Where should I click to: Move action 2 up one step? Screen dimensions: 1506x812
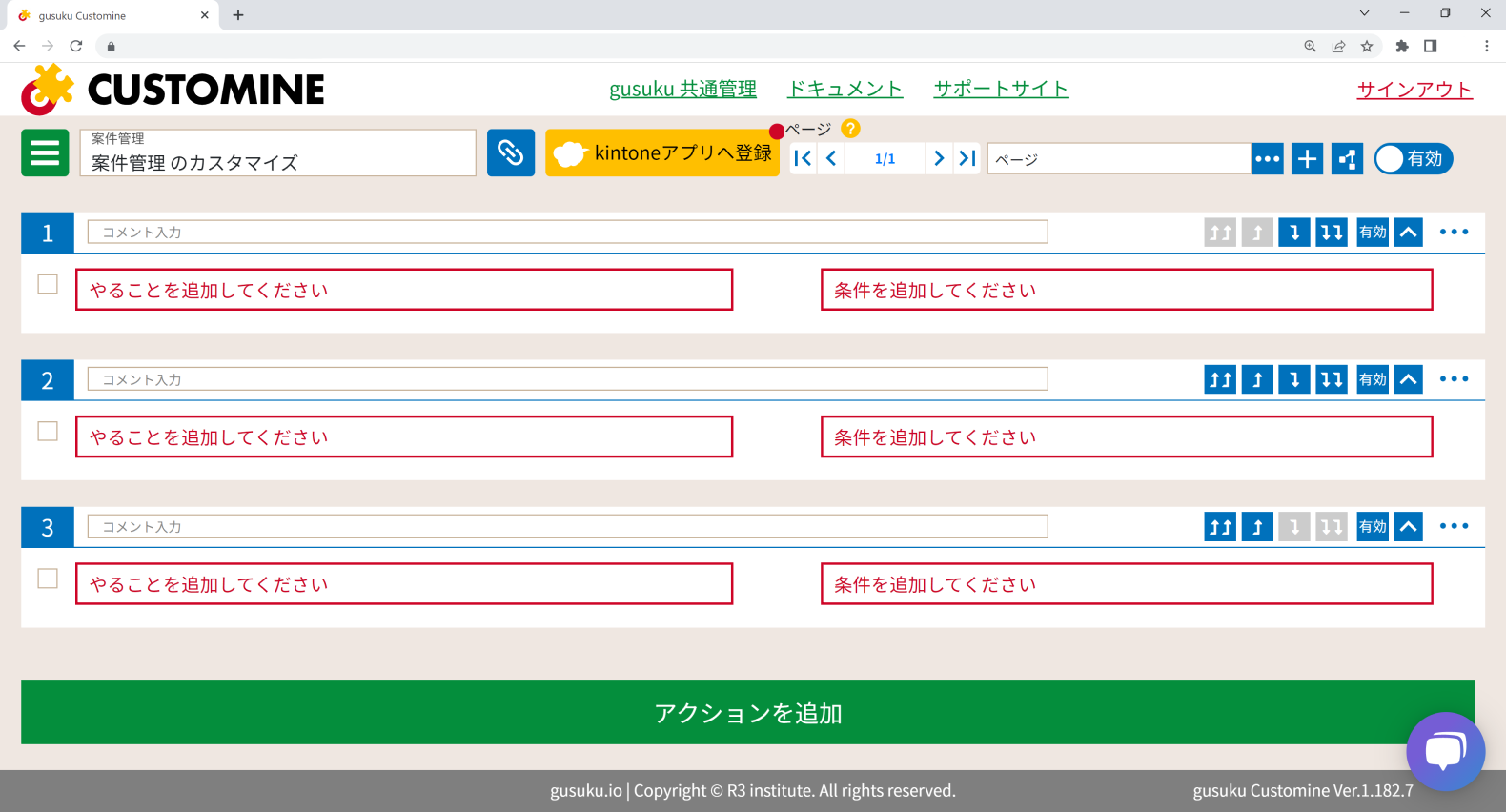click(x=1257, y=379)
